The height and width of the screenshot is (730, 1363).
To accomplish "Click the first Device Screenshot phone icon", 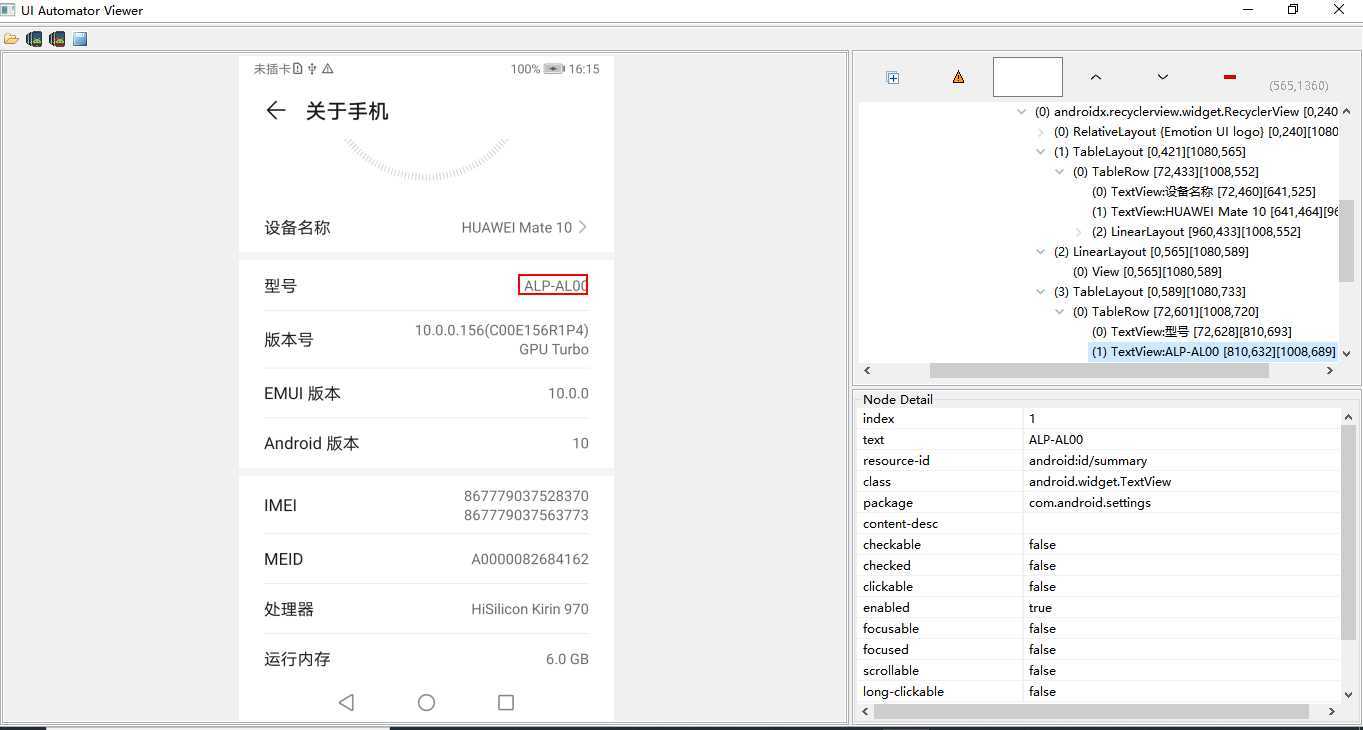I will pyautogui.click(x=34, y=39).
